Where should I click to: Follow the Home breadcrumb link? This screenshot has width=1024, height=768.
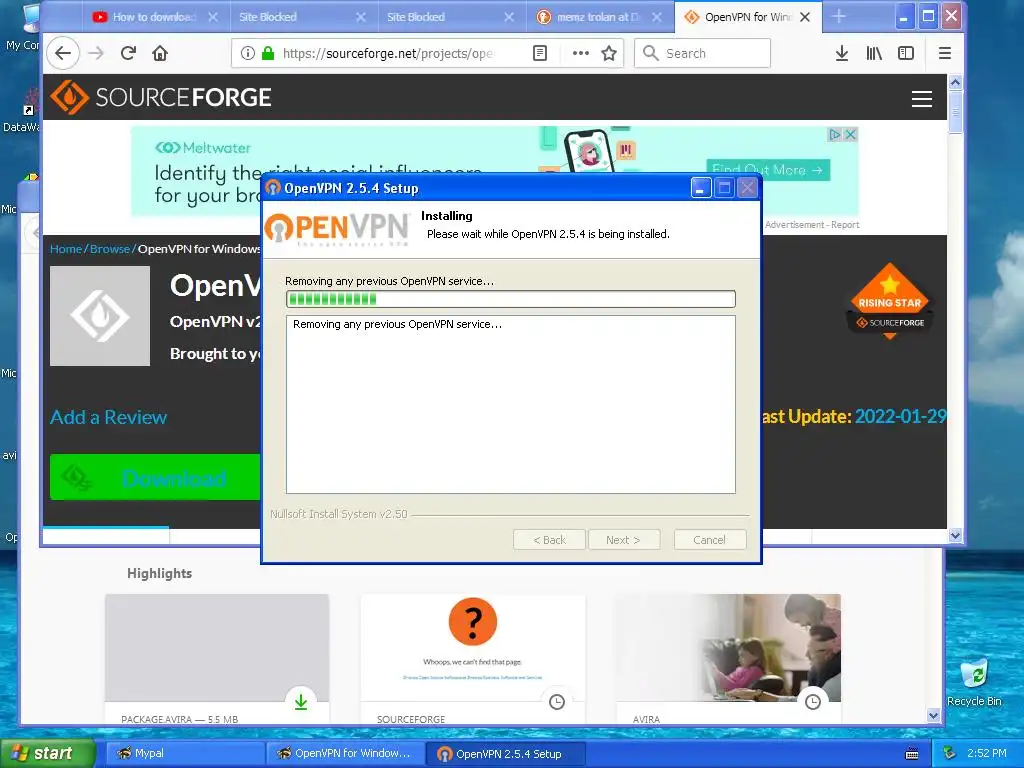[65, 249]
